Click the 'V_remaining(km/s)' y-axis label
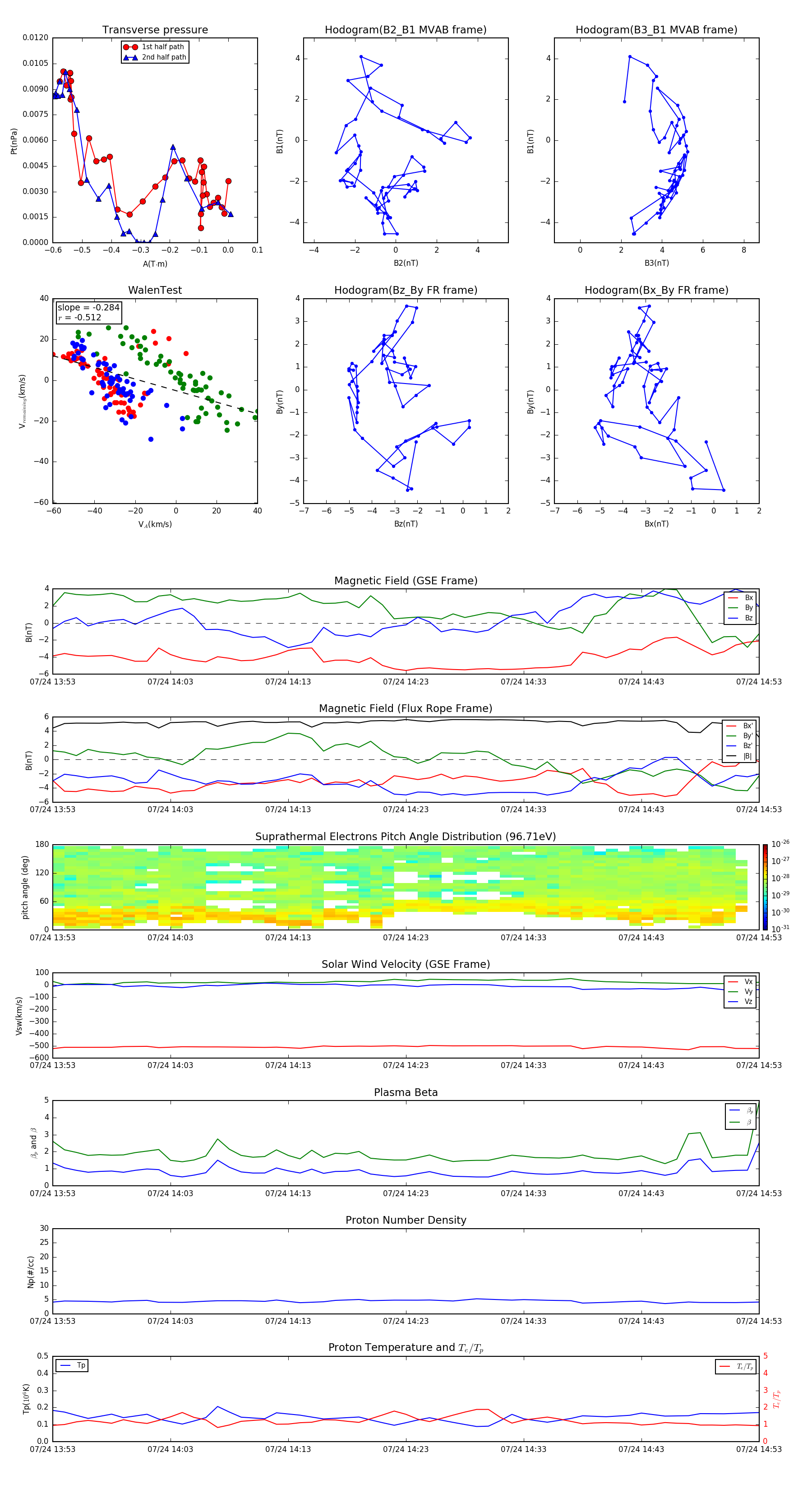 point(22,401)
